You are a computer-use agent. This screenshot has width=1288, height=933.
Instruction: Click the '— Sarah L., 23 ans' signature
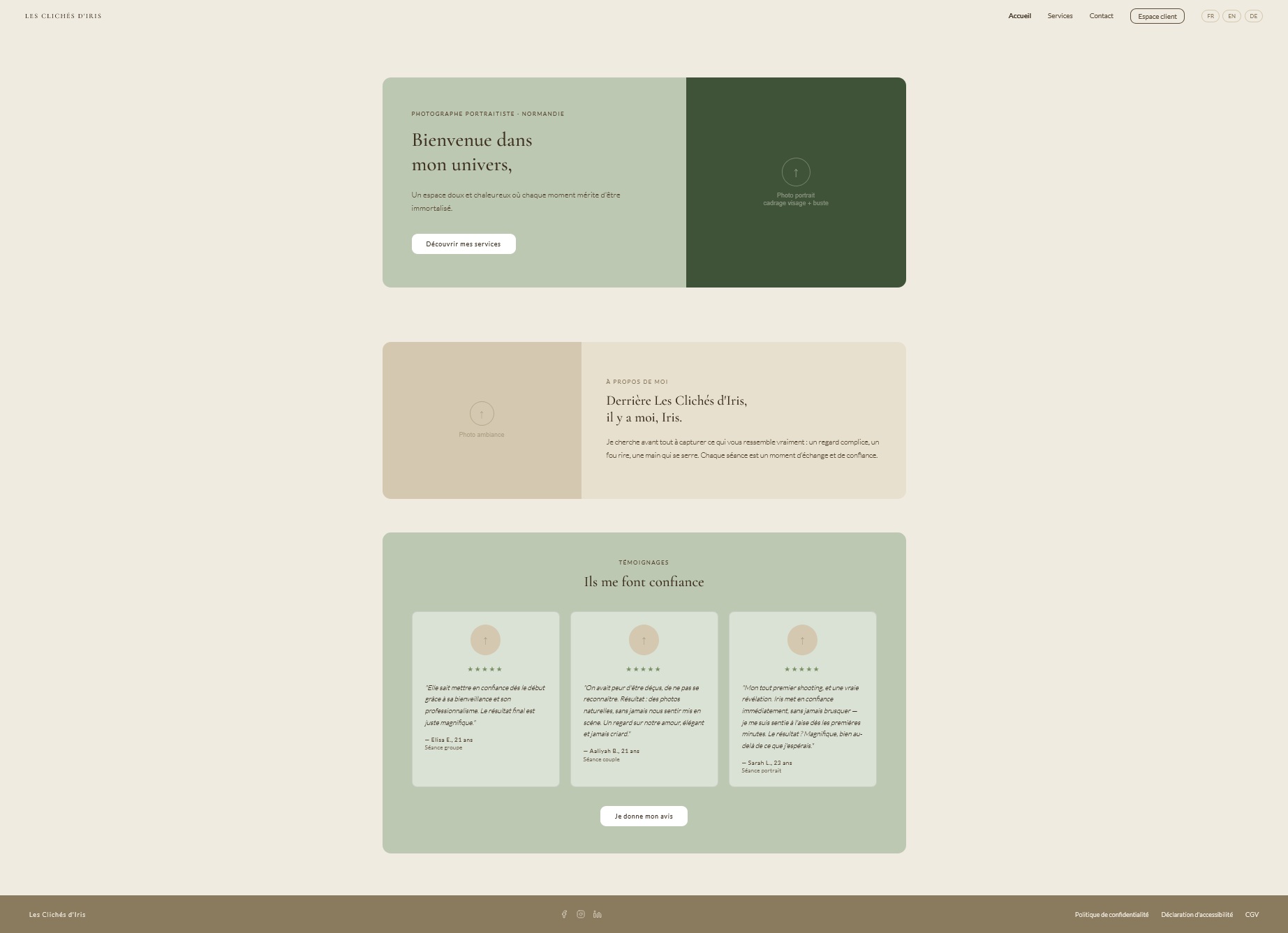(x=767, y=763)
